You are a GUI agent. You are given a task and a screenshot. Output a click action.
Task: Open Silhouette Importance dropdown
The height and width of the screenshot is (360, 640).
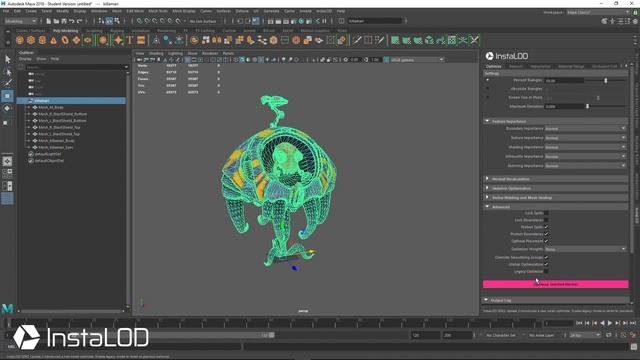point(585,156)
